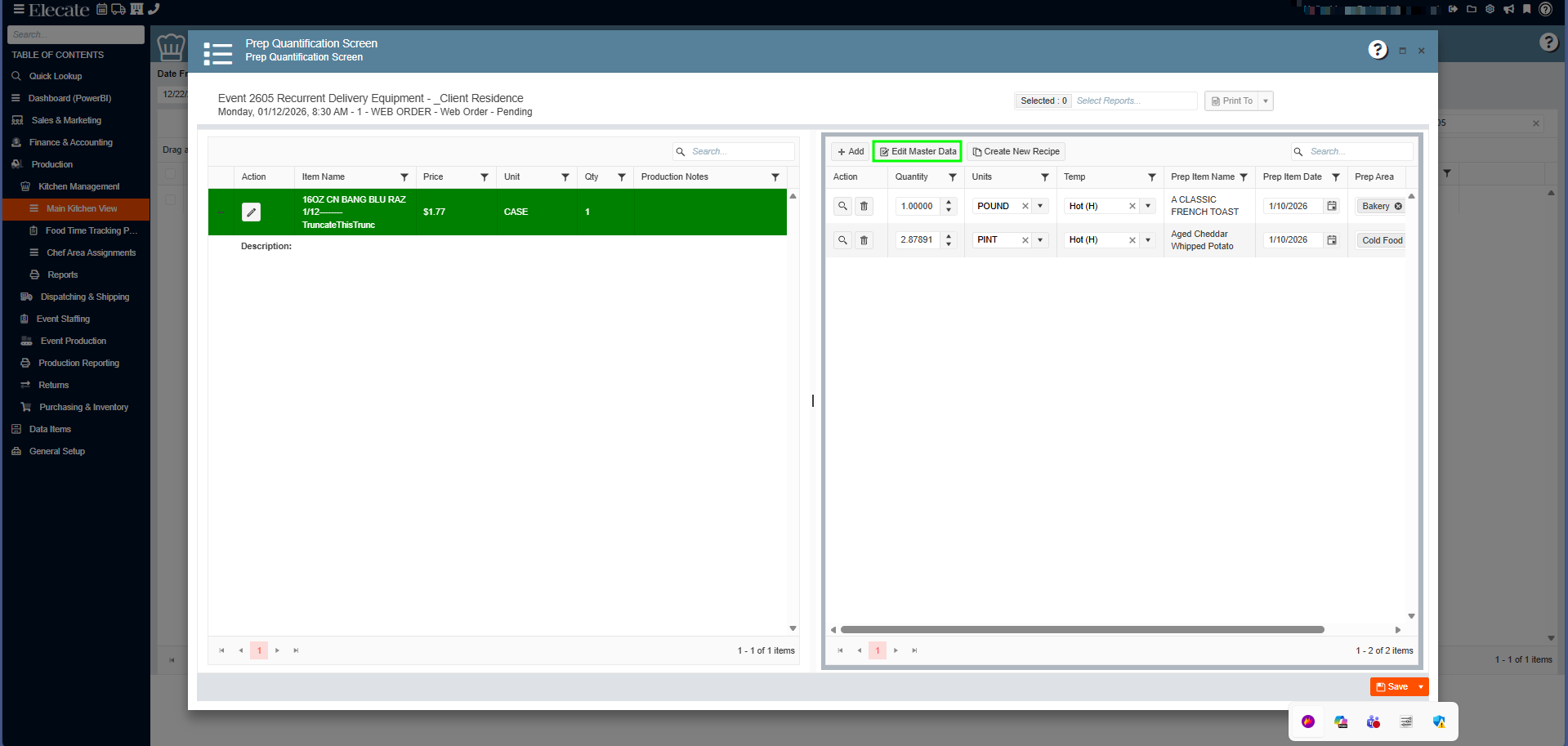The width and height of the screenshot is (1568, 746).
Task: Filter the Item Name column
Action: tap(404, 177)
